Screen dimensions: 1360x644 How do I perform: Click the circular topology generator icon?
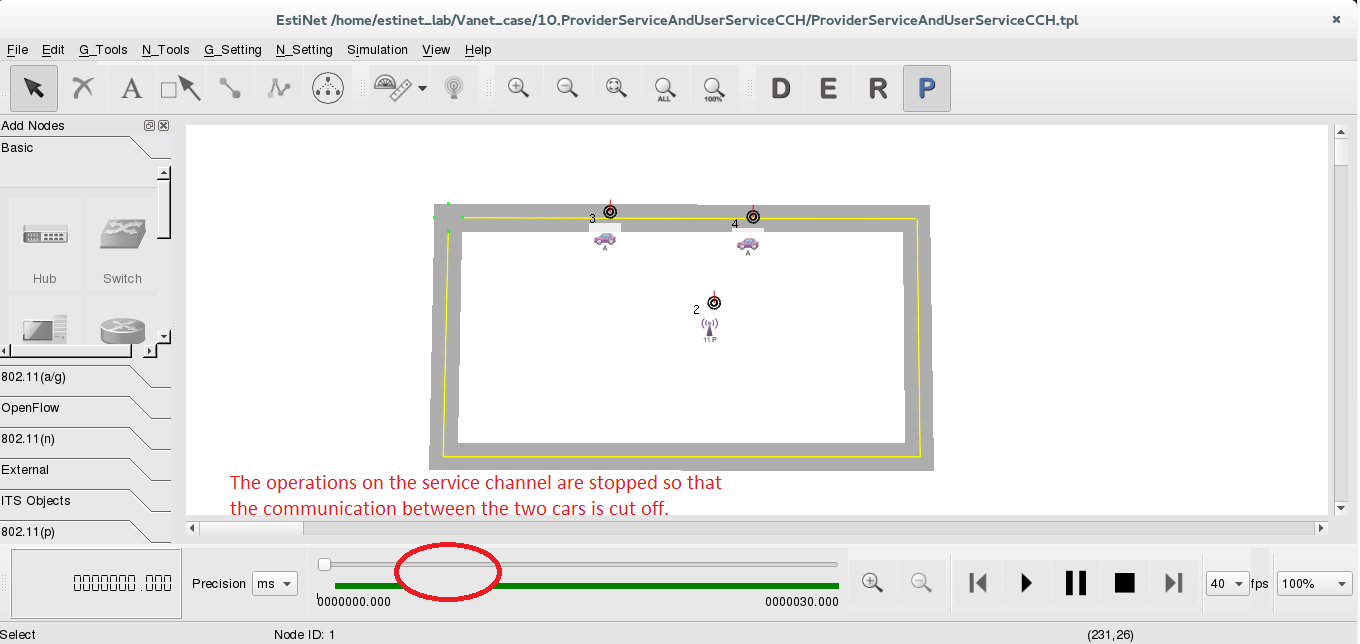328,88
